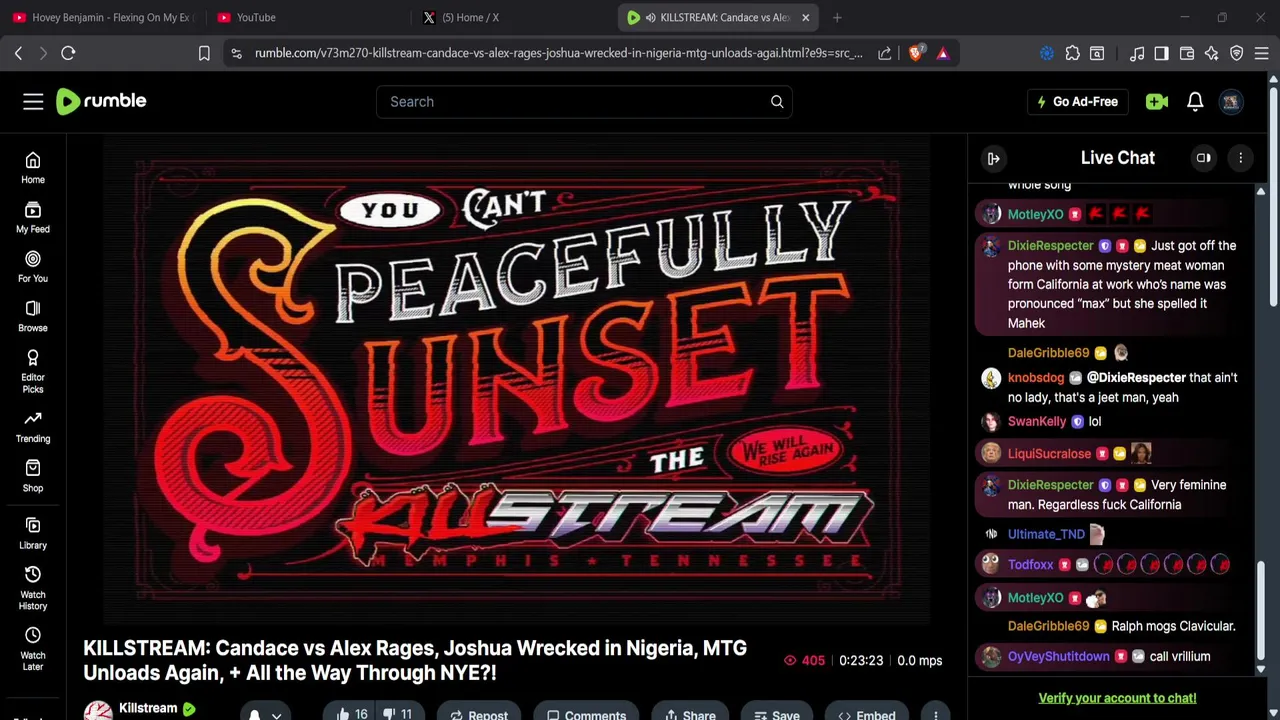Viewport: 1280px width, 720px height.
Task: Open Brave playlist music note icon
Action: 1137,53
